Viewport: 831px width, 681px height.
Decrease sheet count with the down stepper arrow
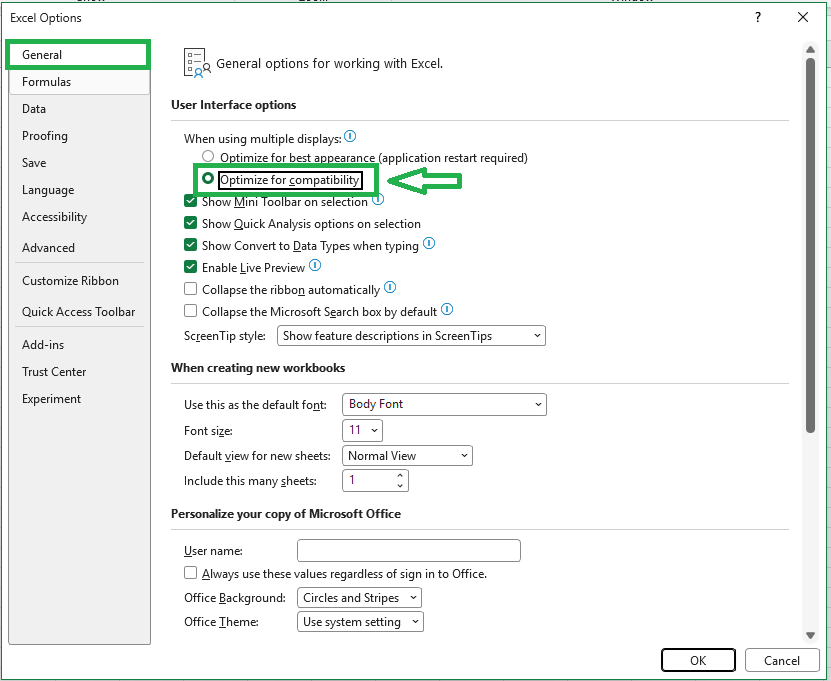point(400,486)
